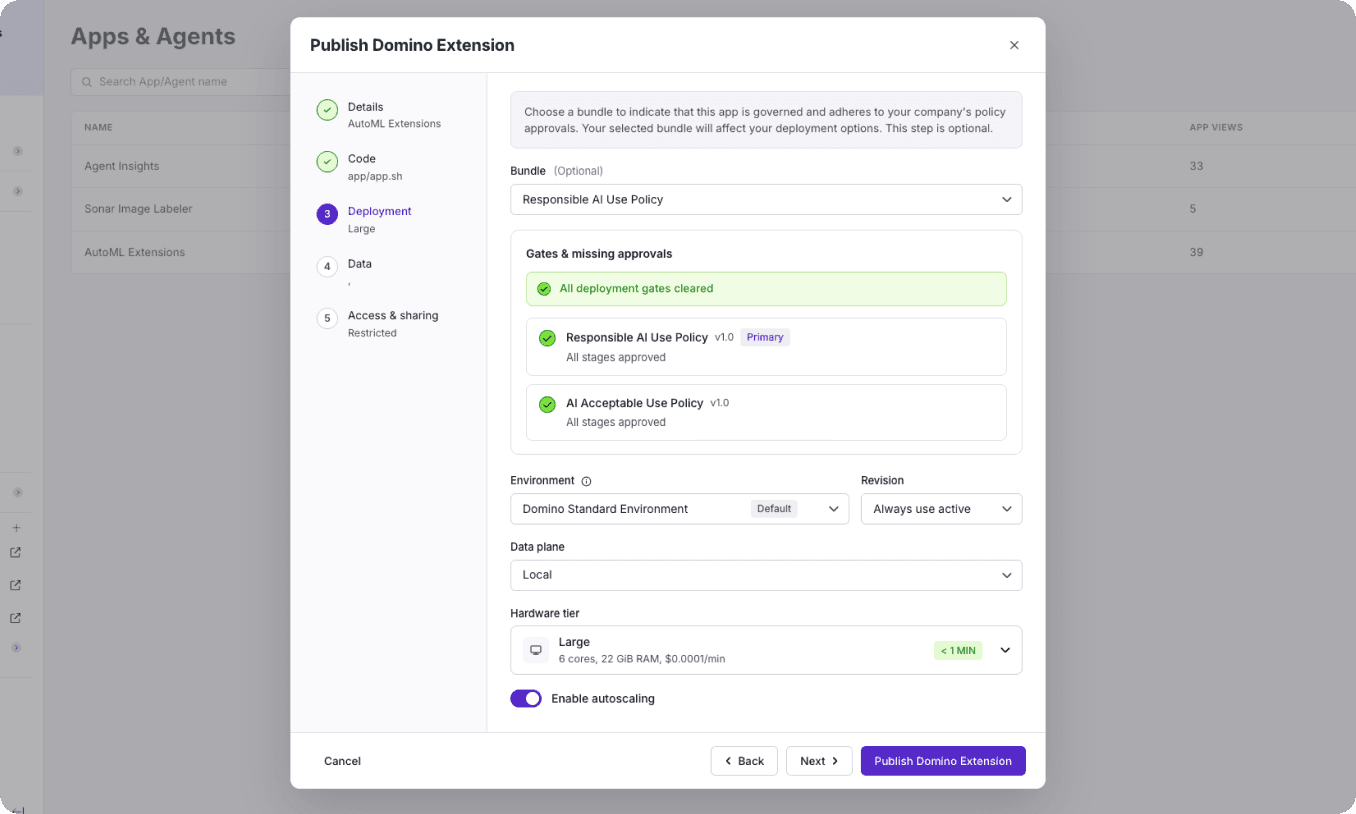Screen dimensions: 1356x814
Task: Open the Environment dropdown
Action: click(x=679, y=509)
